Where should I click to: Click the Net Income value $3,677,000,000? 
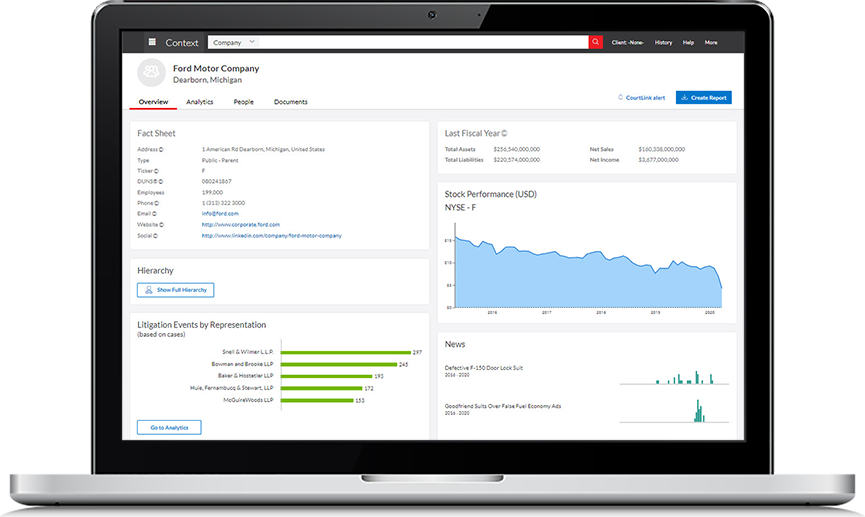tap(658, 160)
